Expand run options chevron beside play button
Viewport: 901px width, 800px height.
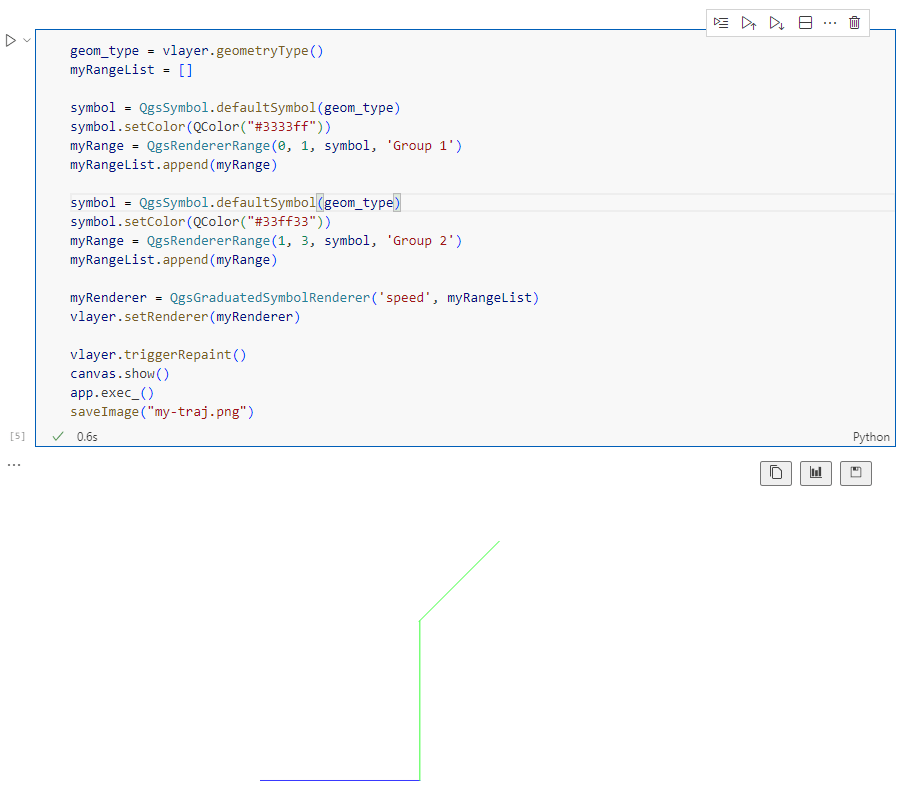tap(27, 41)
